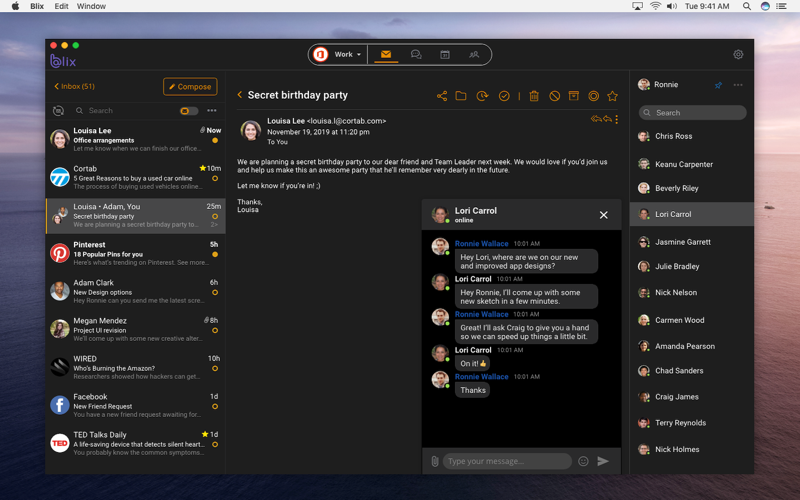Toggle read status dot on Adam Clark email
Image resolution: width=800 pixels, height=500 pixels.
215,292
